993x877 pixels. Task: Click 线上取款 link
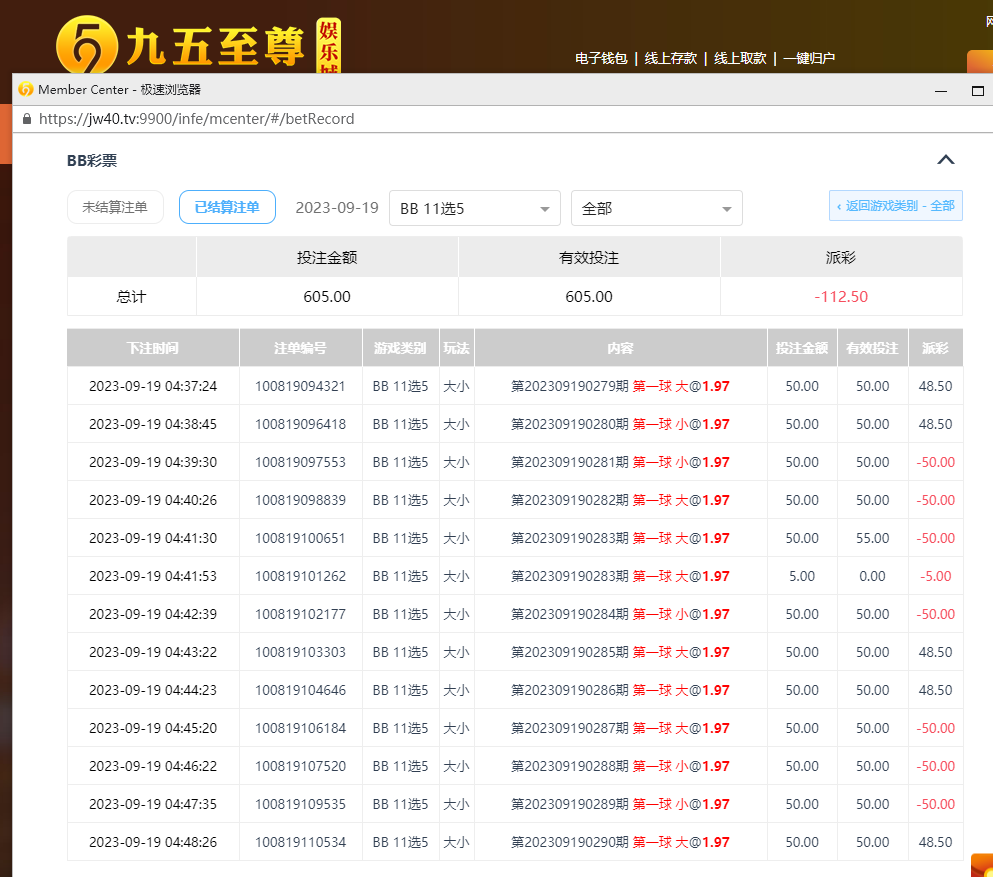(x=740, y=58)
